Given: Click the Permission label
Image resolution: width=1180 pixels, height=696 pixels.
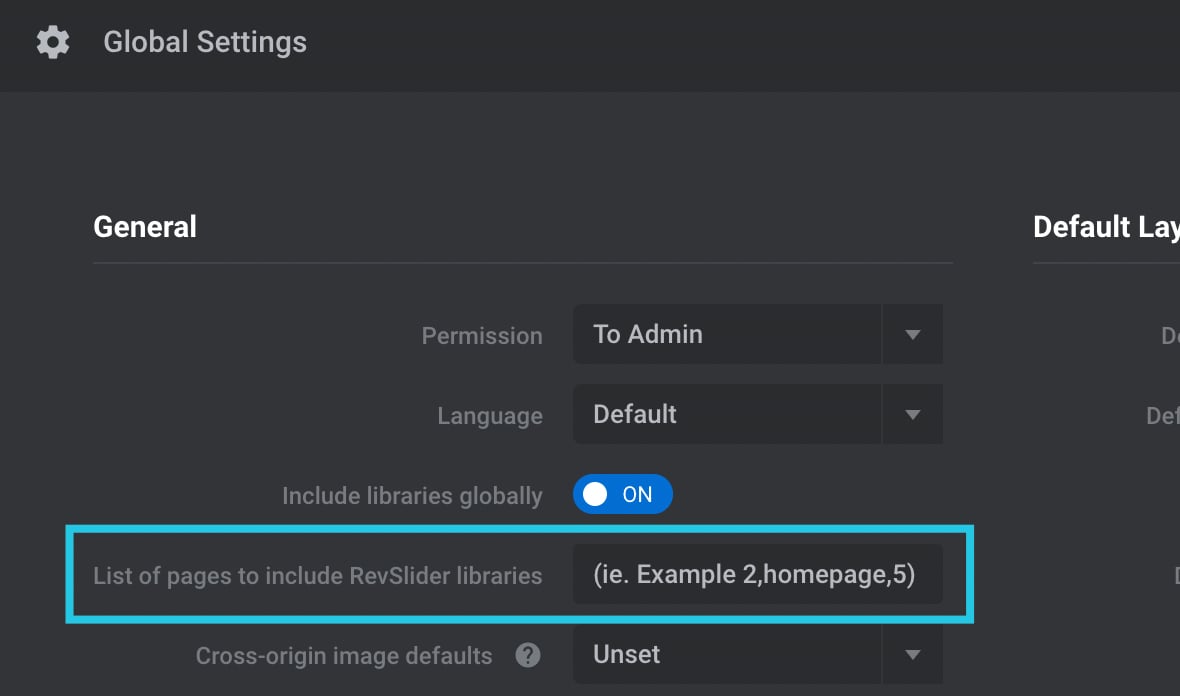Looking at the screenshot, I should (x=482, y=336).
